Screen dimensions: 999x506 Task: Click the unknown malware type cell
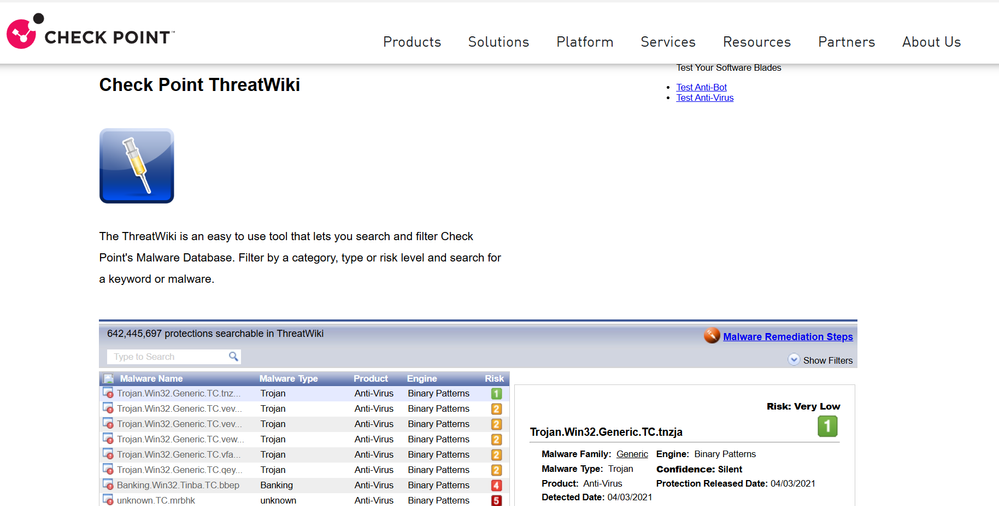pyautogui.click(x=278, y=501)
